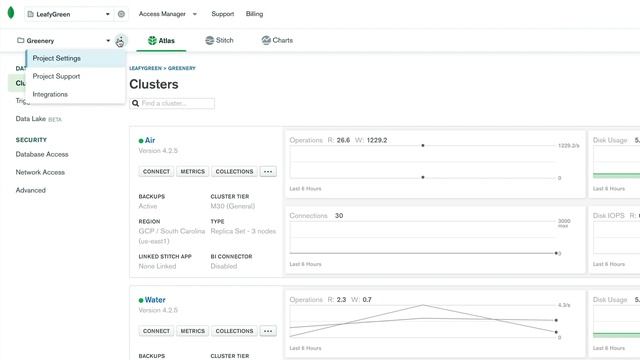
Task: Click the project options dots icon beside Greenery
Action: 120,40
